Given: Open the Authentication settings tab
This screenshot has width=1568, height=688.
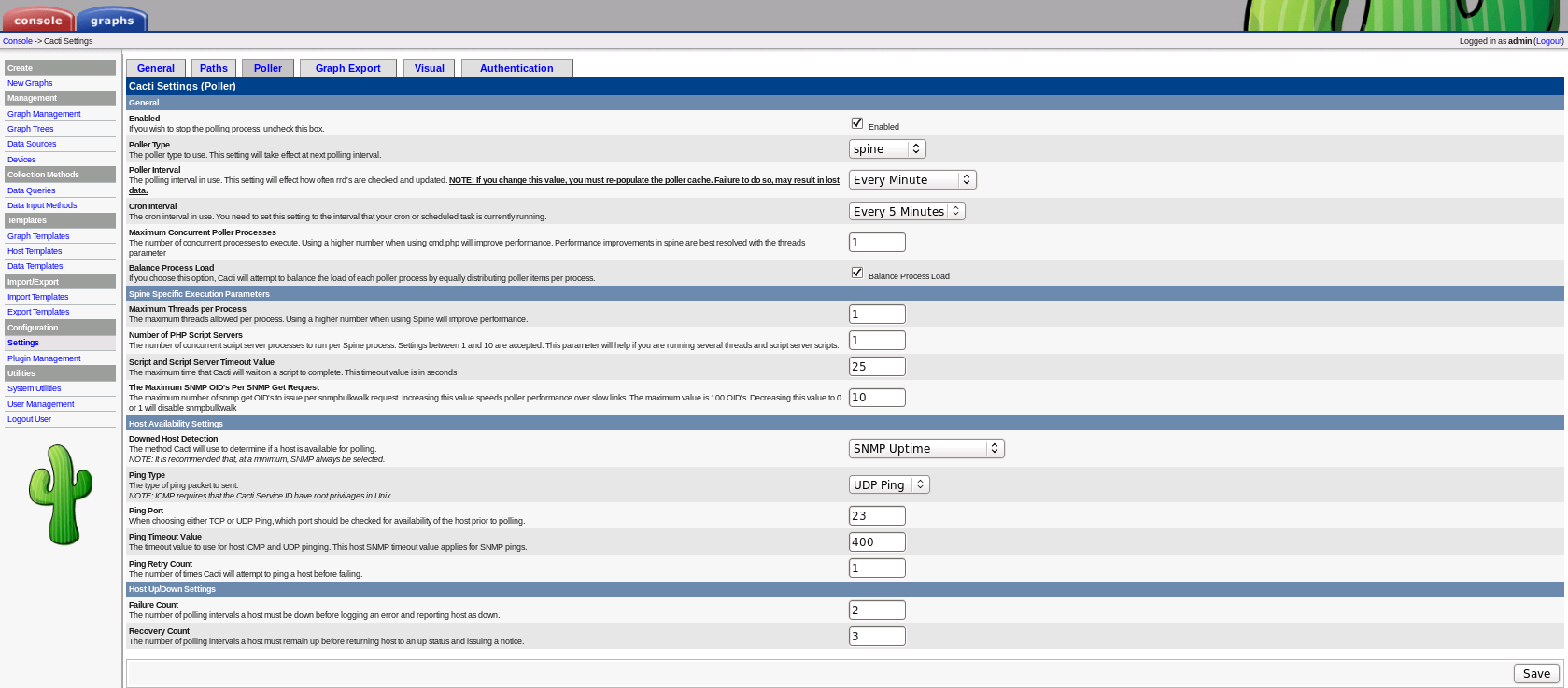Looking at the screenshot, I should [516, 68].
